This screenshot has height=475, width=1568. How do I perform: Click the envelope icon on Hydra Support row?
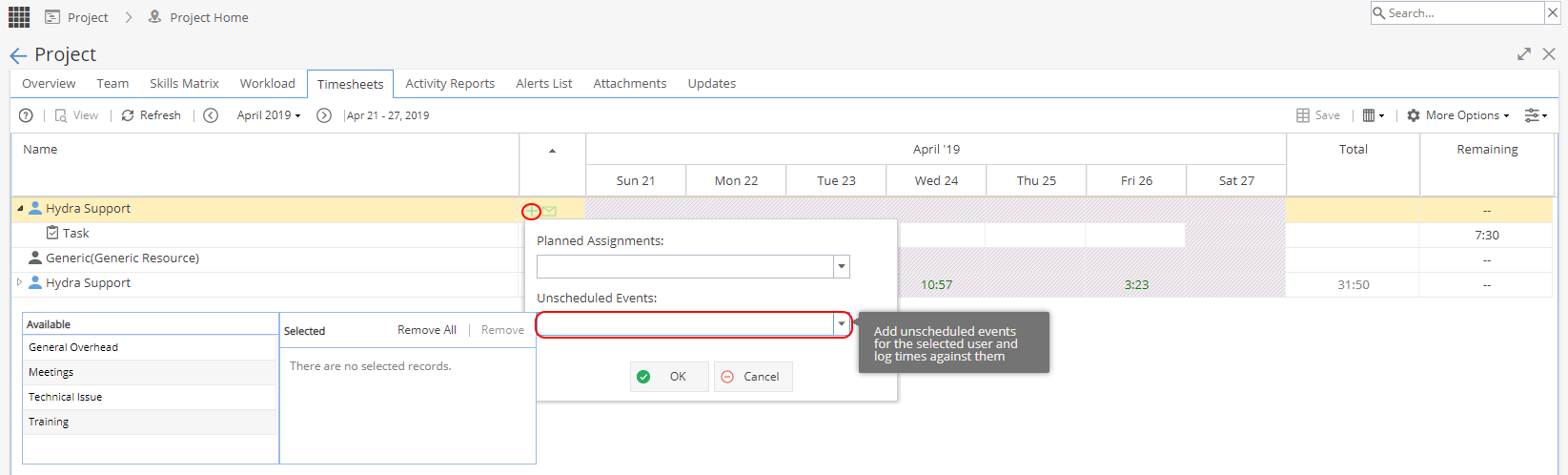[x=550, y=212]
